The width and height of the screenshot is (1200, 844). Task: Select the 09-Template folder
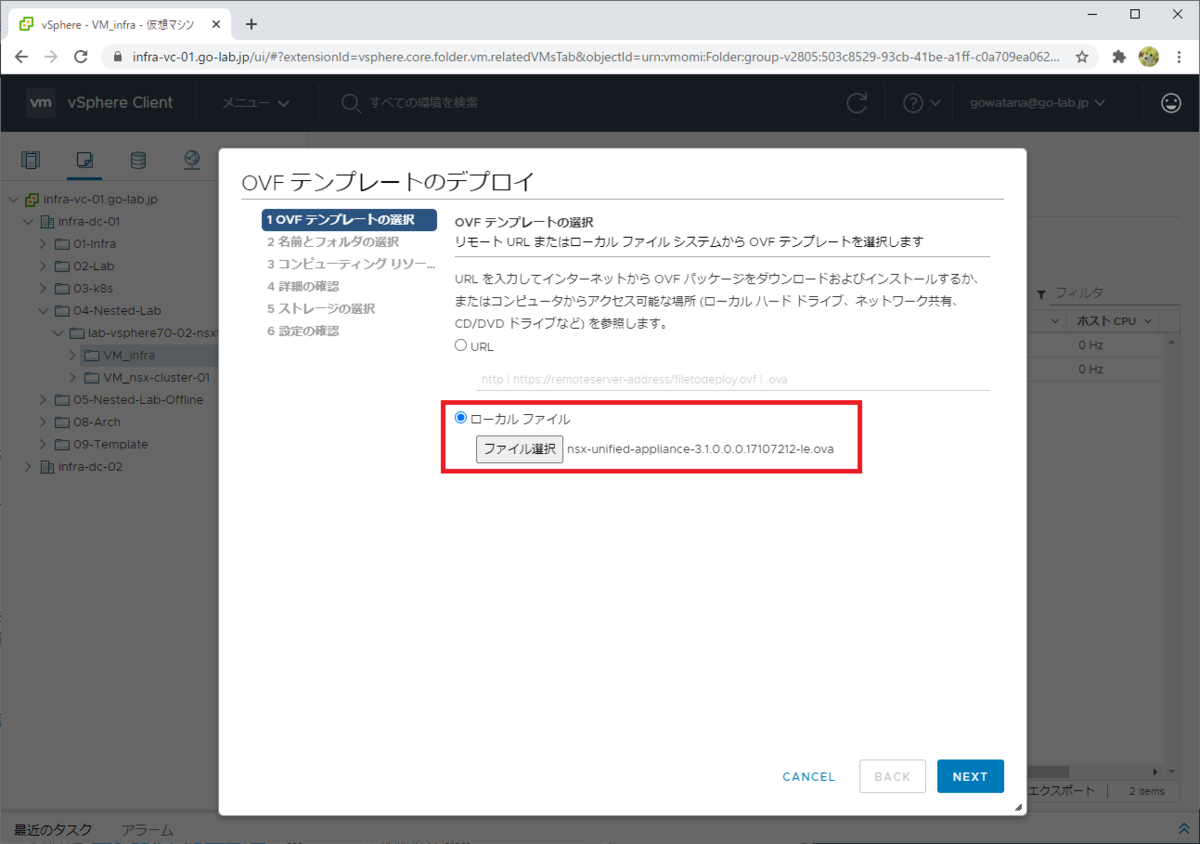pos(110,444)
